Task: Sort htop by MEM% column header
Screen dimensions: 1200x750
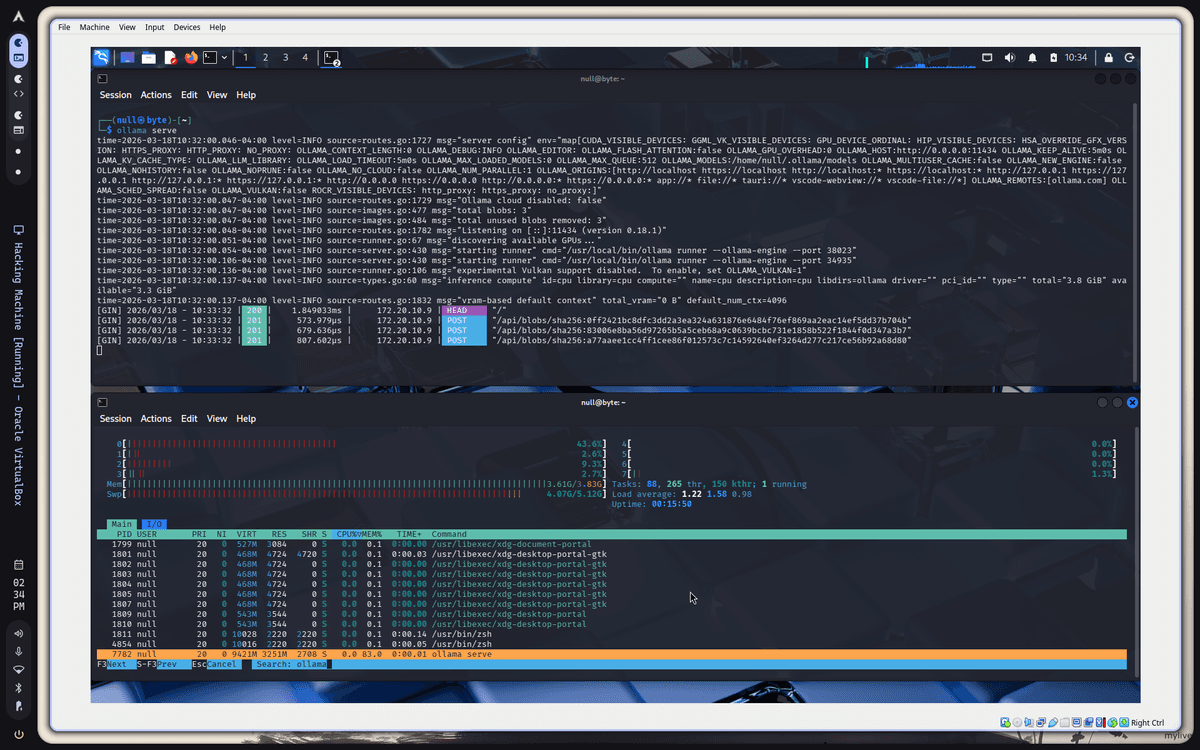Action: [x=370, y=534]
